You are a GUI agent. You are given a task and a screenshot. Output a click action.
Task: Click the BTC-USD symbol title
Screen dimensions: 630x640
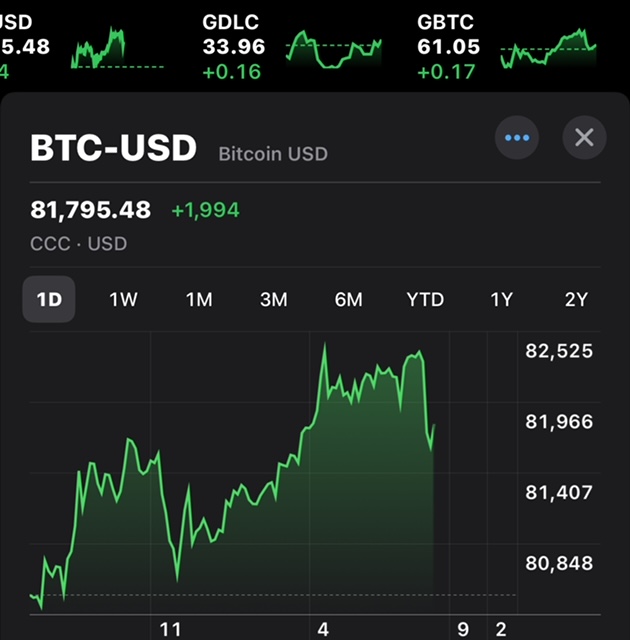114,148
